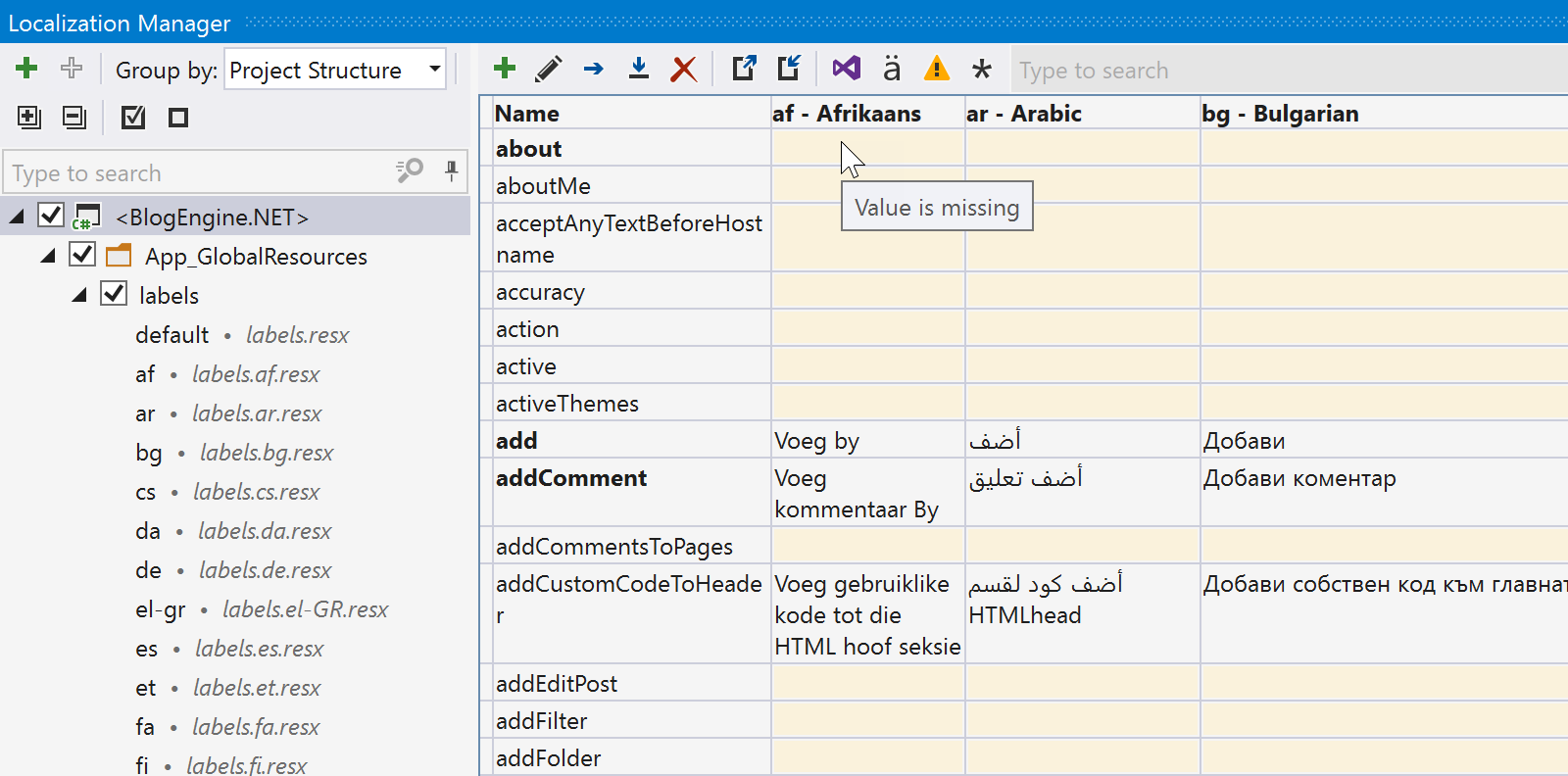Screen dimensions: 1568x776
Task: Click the 'activeThemes' key name cell
Action: [631, 403]
